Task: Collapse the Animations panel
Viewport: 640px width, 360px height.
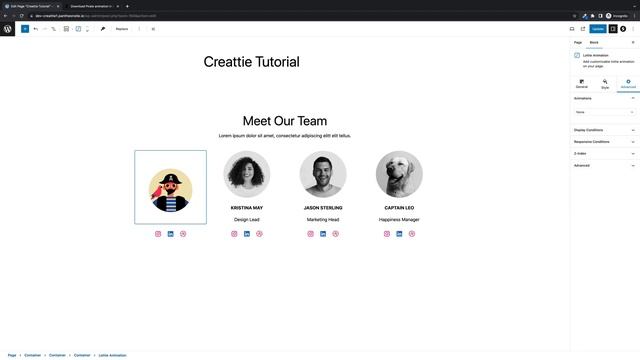Action: coord(604,98)
